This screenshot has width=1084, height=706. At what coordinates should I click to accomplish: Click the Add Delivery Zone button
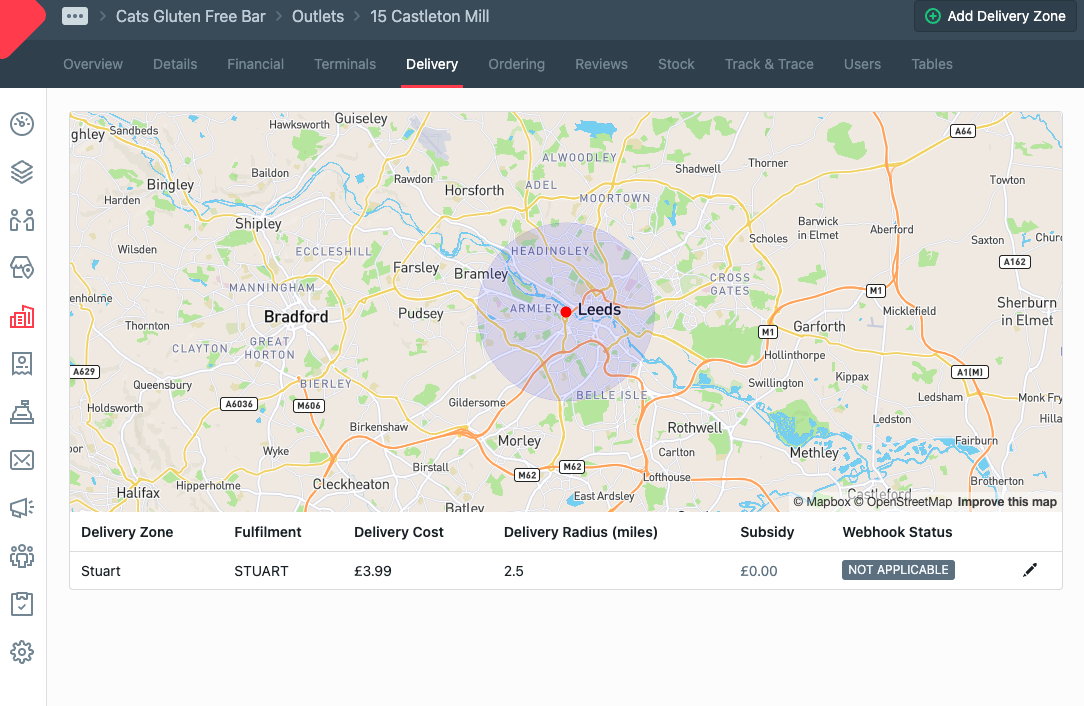[x=994, y=16]
